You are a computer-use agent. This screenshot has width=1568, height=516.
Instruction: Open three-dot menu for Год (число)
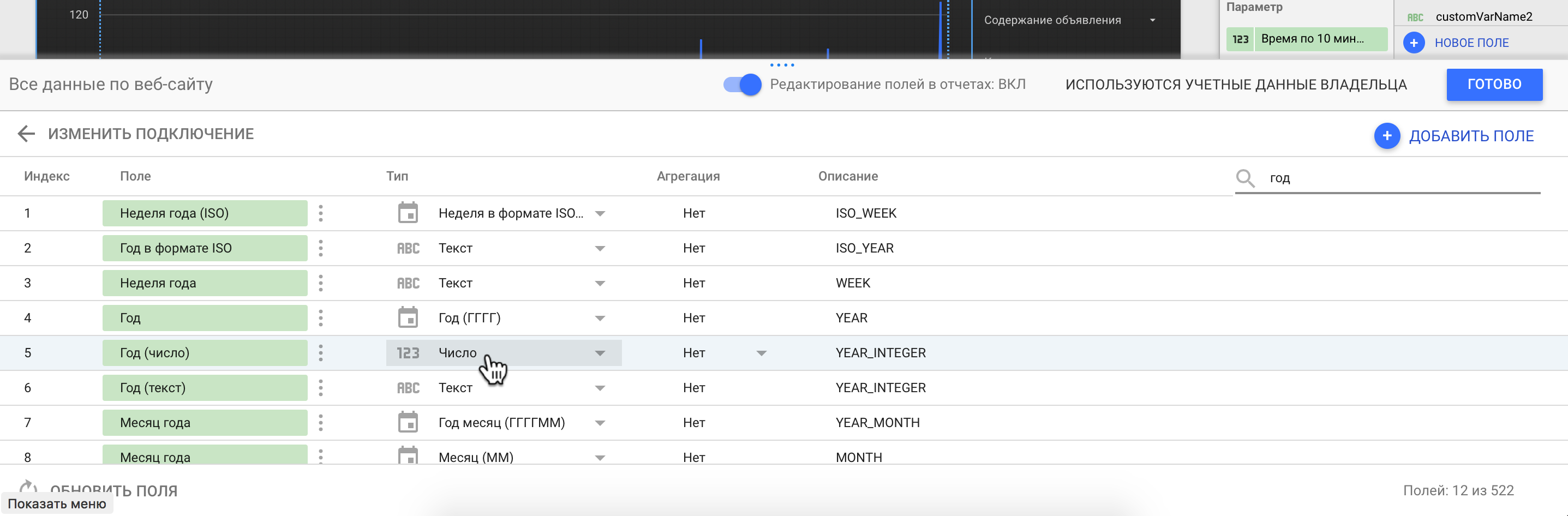click(x=321, y=353)
